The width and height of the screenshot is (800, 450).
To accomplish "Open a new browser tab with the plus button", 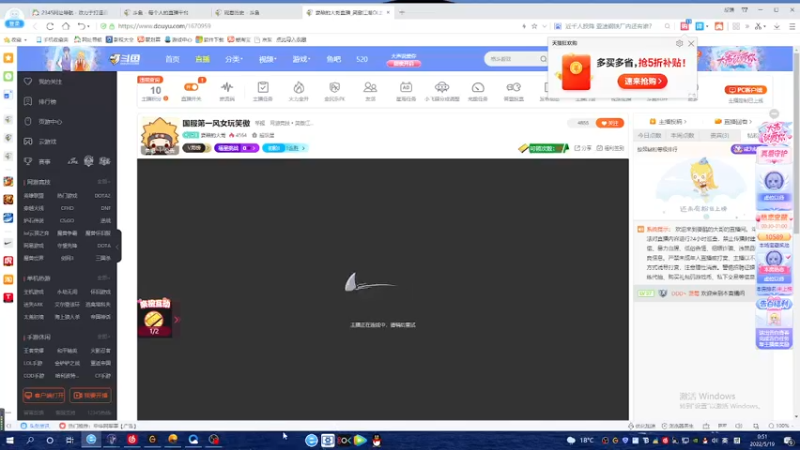I will tap(402, 12).
